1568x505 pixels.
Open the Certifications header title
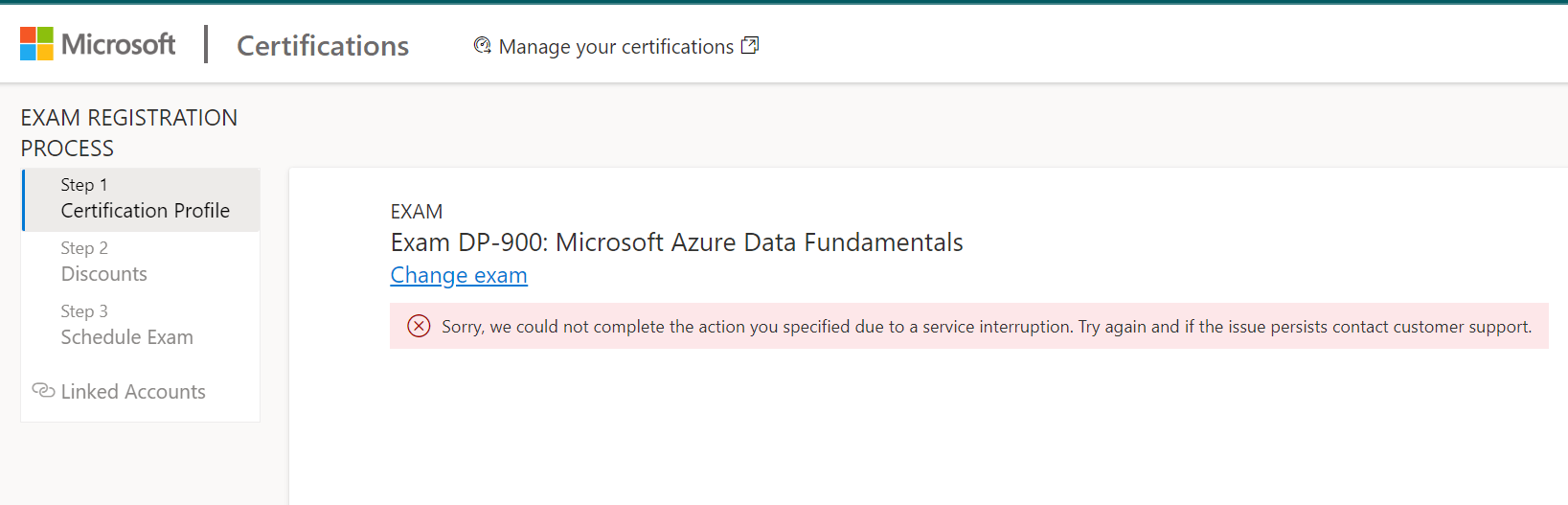[323, 46]
